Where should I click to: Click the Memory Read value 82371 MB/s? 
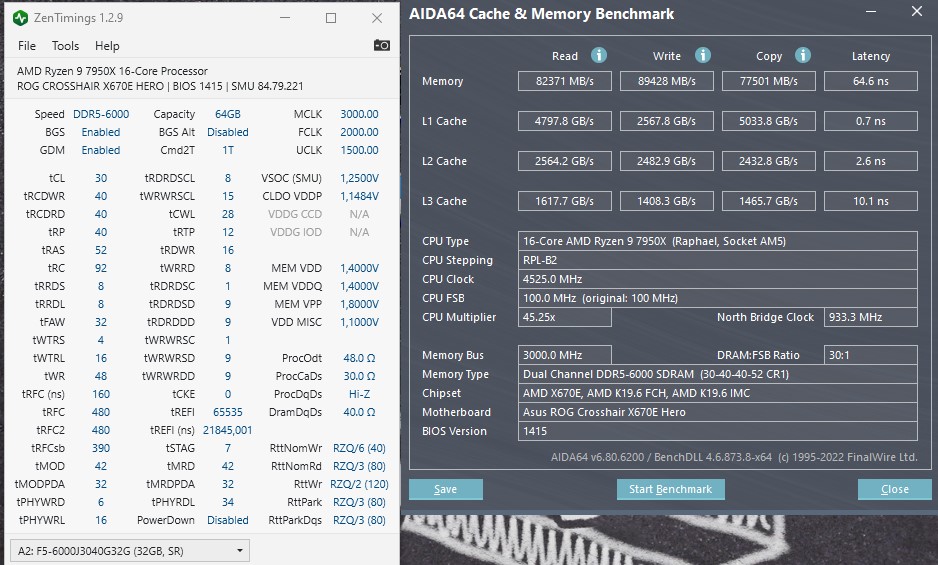click(x=565, y=81)
